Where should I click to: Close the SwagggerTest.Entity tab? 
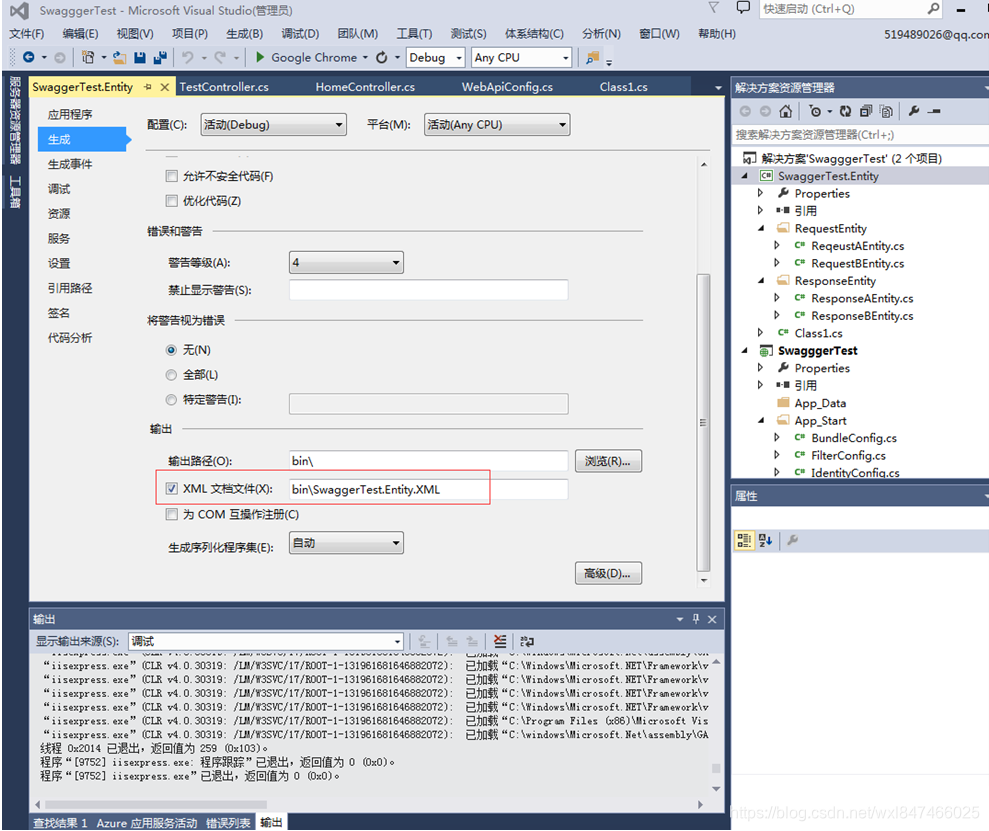[x=165, y=87]
